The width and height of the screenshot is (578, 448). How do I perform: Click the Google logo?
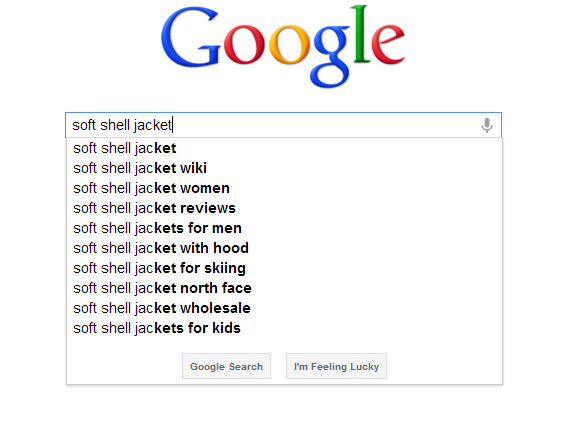(283, 46)
